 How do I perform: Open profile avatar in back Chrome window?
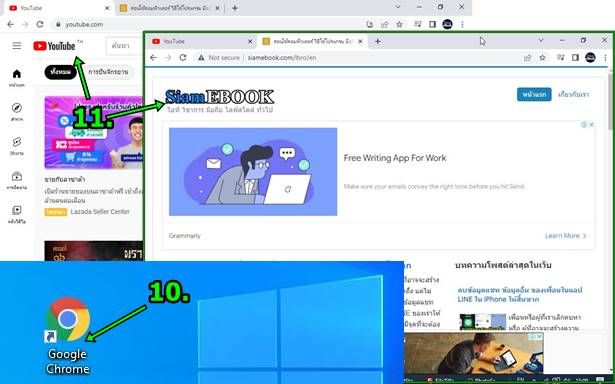click(x=447, y=24)
